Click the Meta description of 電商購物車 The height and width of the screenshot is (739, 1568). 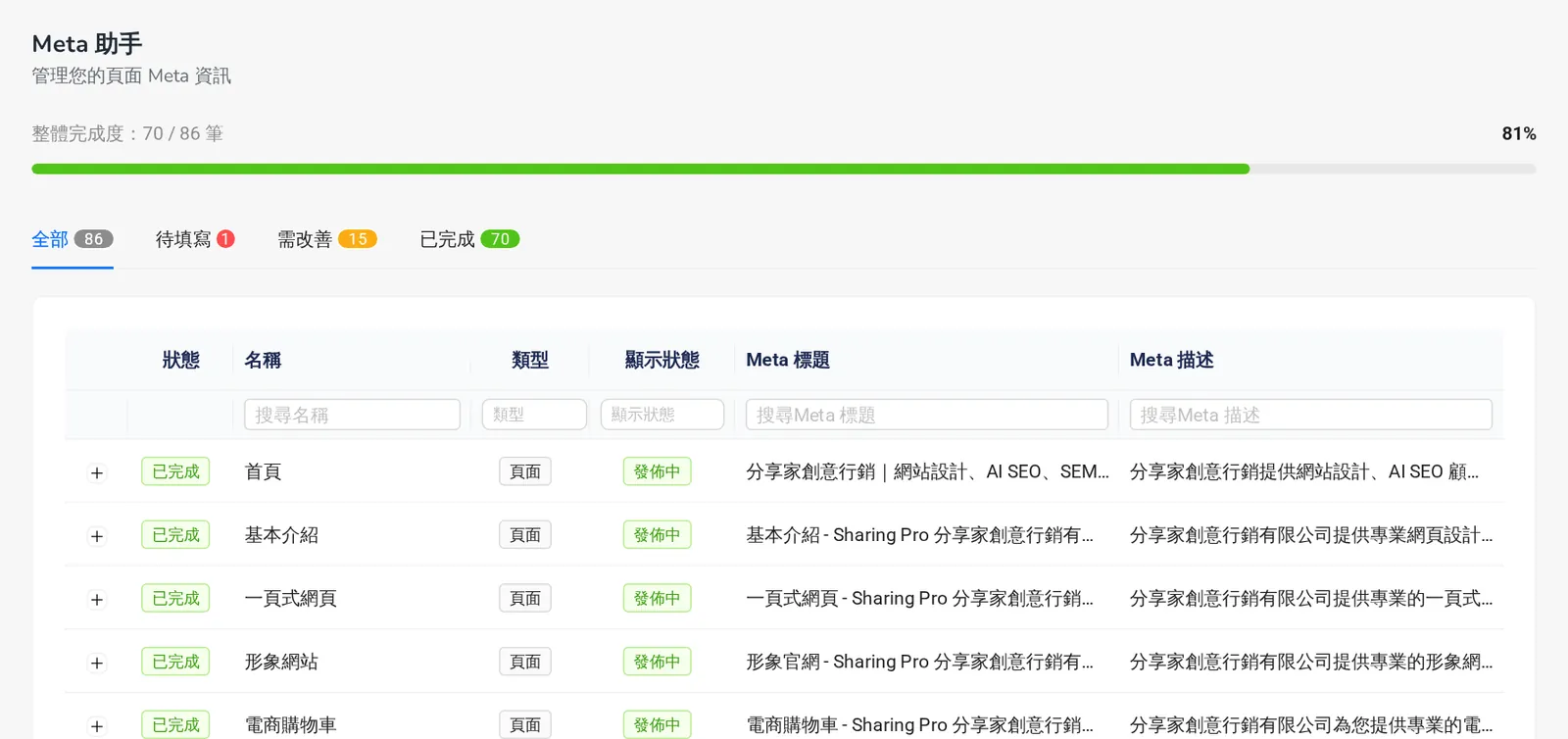[1311, 725]
